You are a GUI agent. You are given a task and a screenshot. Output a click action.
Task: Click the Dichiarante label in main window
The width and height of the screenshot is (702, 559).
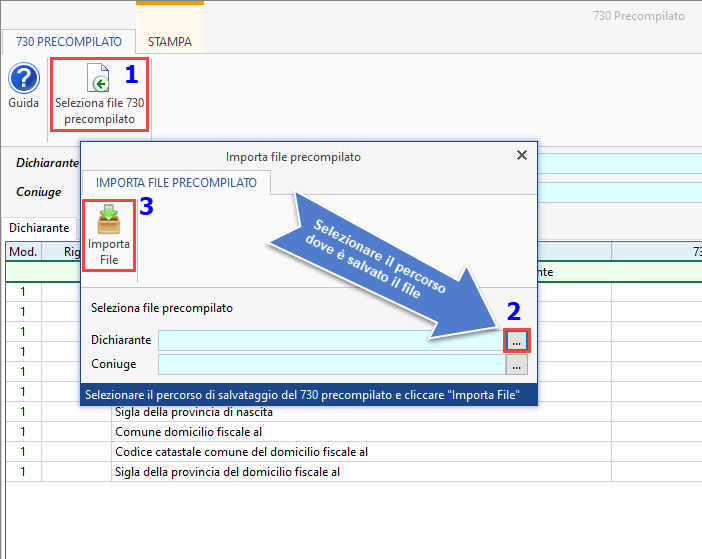(x=47, y=163)
